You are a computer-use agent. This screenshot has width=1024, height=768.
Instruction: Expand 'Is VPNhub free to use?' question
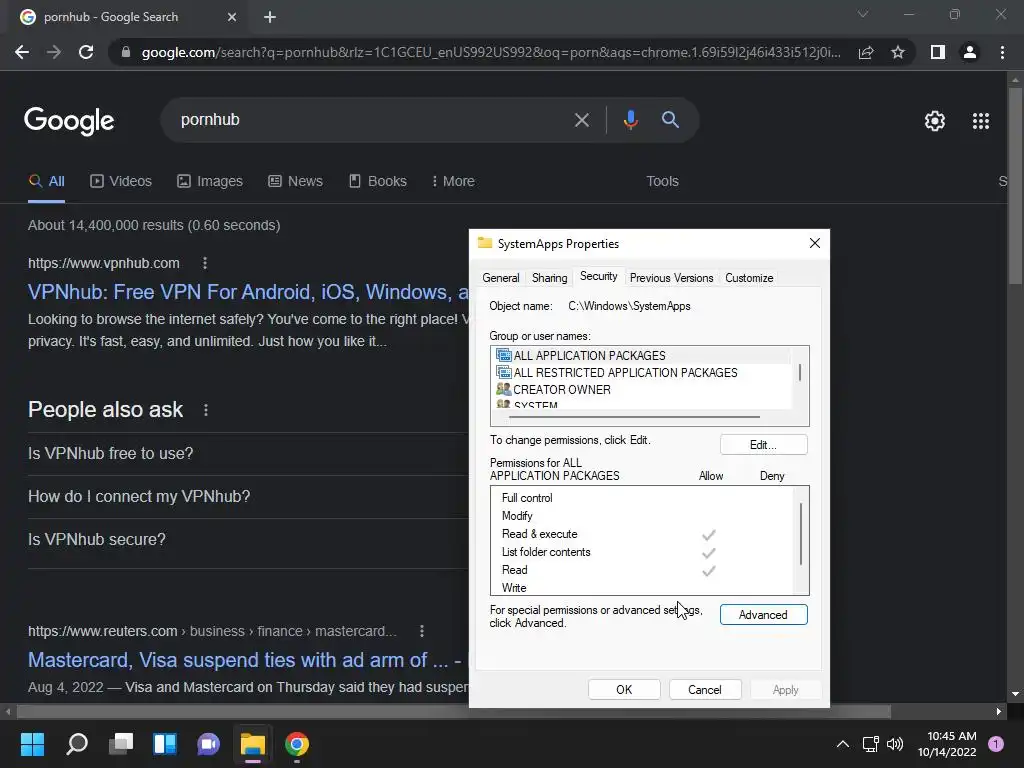(x=248, y=454)
